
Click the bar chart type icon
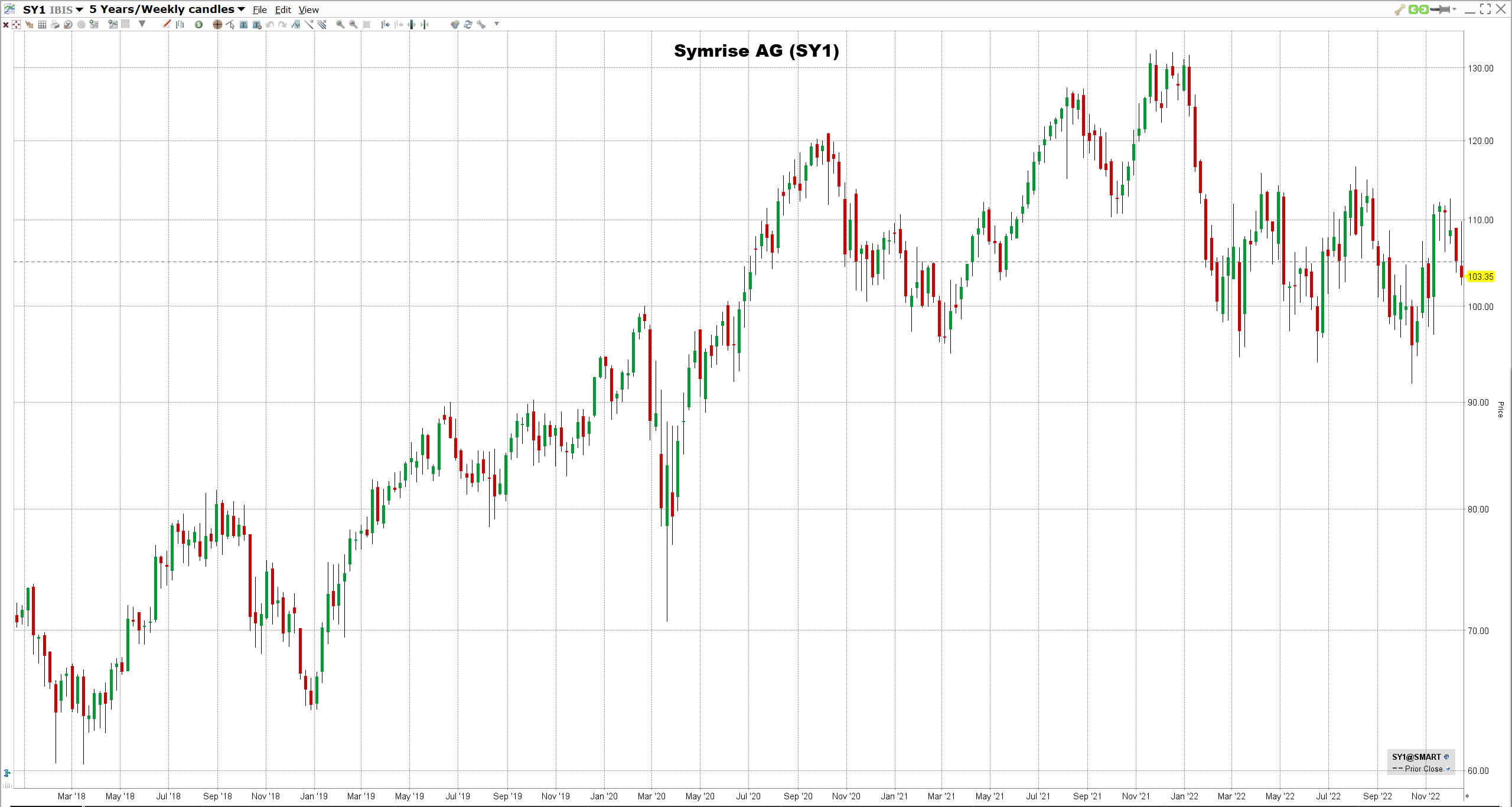180,24
